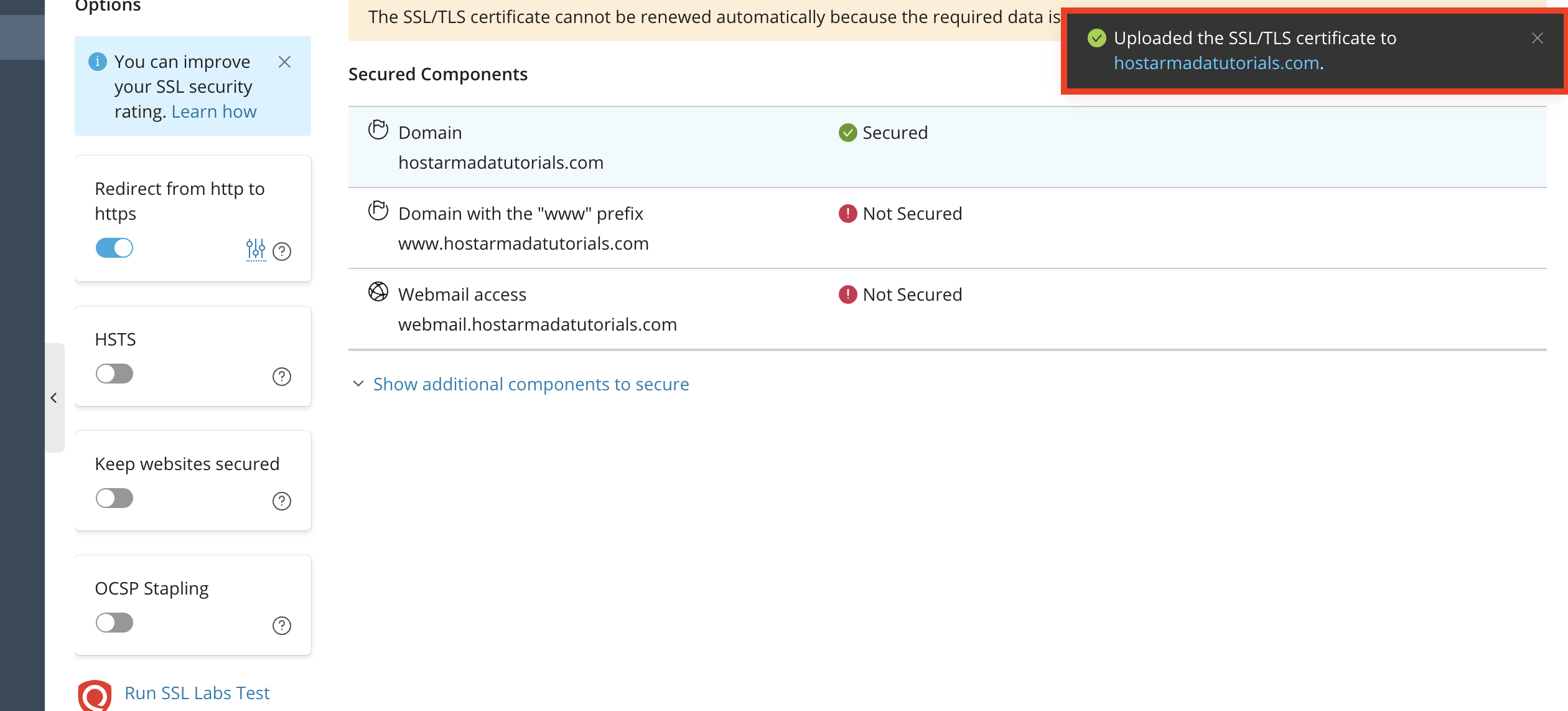The width and height of the screenshot is (1568, 711).
Task: Click the help icon beside HSTS
Action: 282,376
